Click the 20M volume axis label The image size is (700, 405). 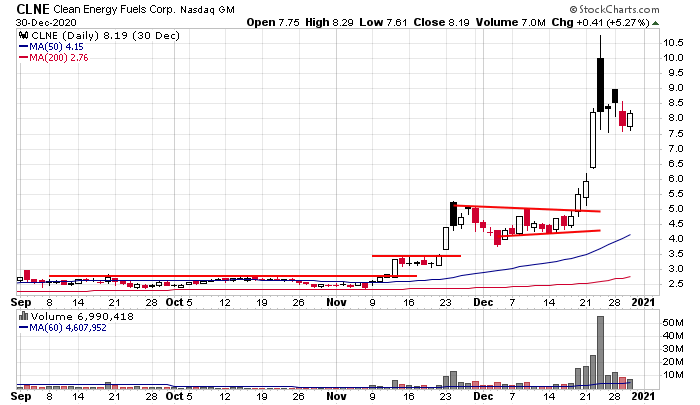(x=673, y=362)
